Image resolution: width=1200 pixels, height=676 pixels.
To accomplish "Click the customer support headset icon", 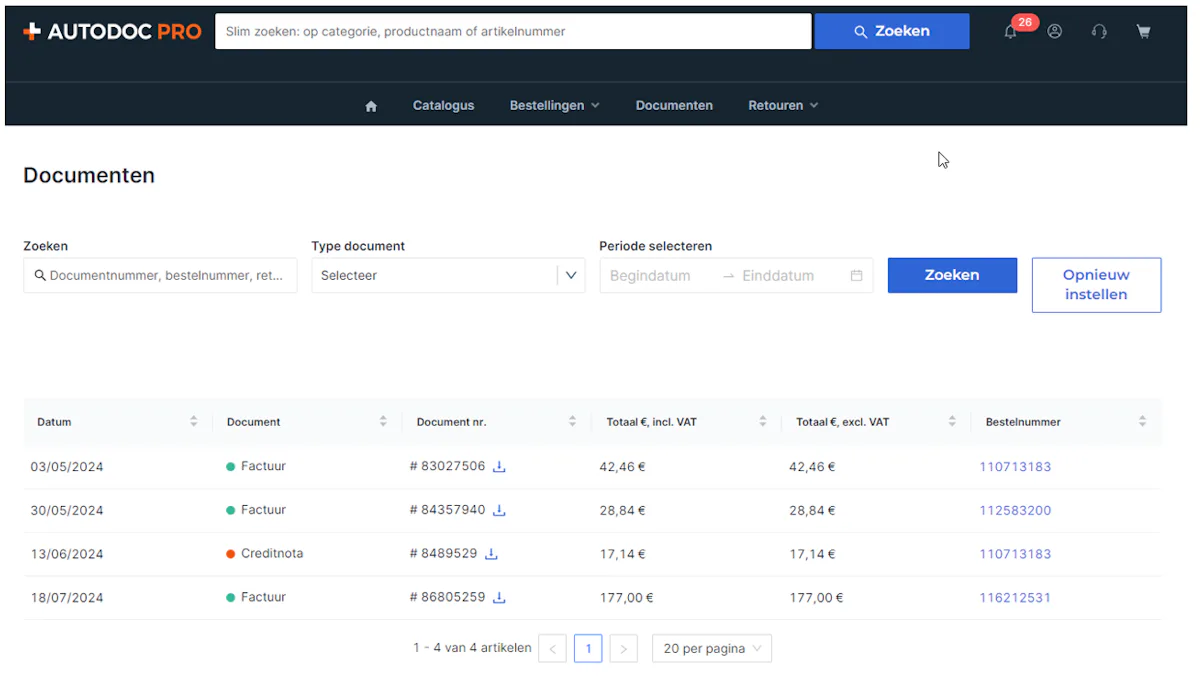I will pyautogui.click(x=1099, y=31).
